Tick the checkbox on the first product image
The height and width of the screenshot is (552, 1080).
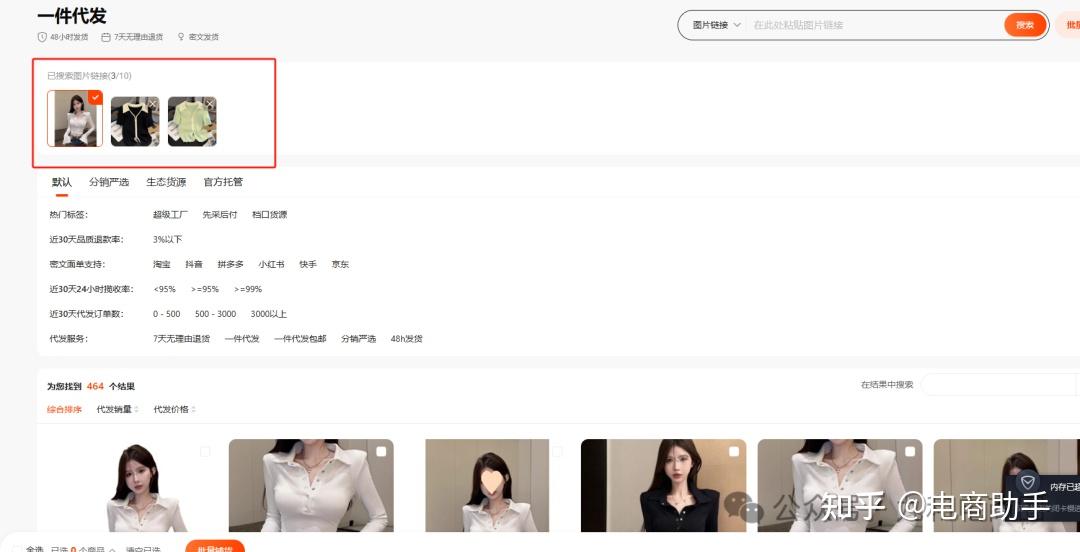tap(205, 452)
